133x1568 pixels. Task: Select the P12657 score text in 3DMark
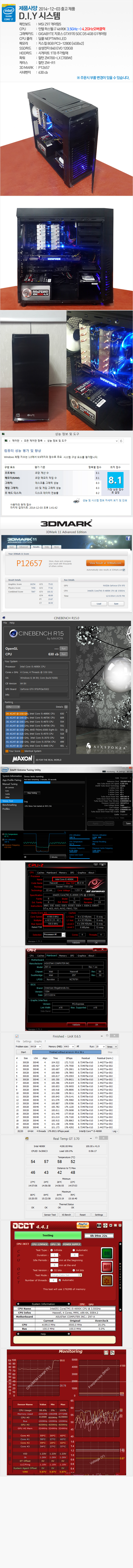[29, 564]
